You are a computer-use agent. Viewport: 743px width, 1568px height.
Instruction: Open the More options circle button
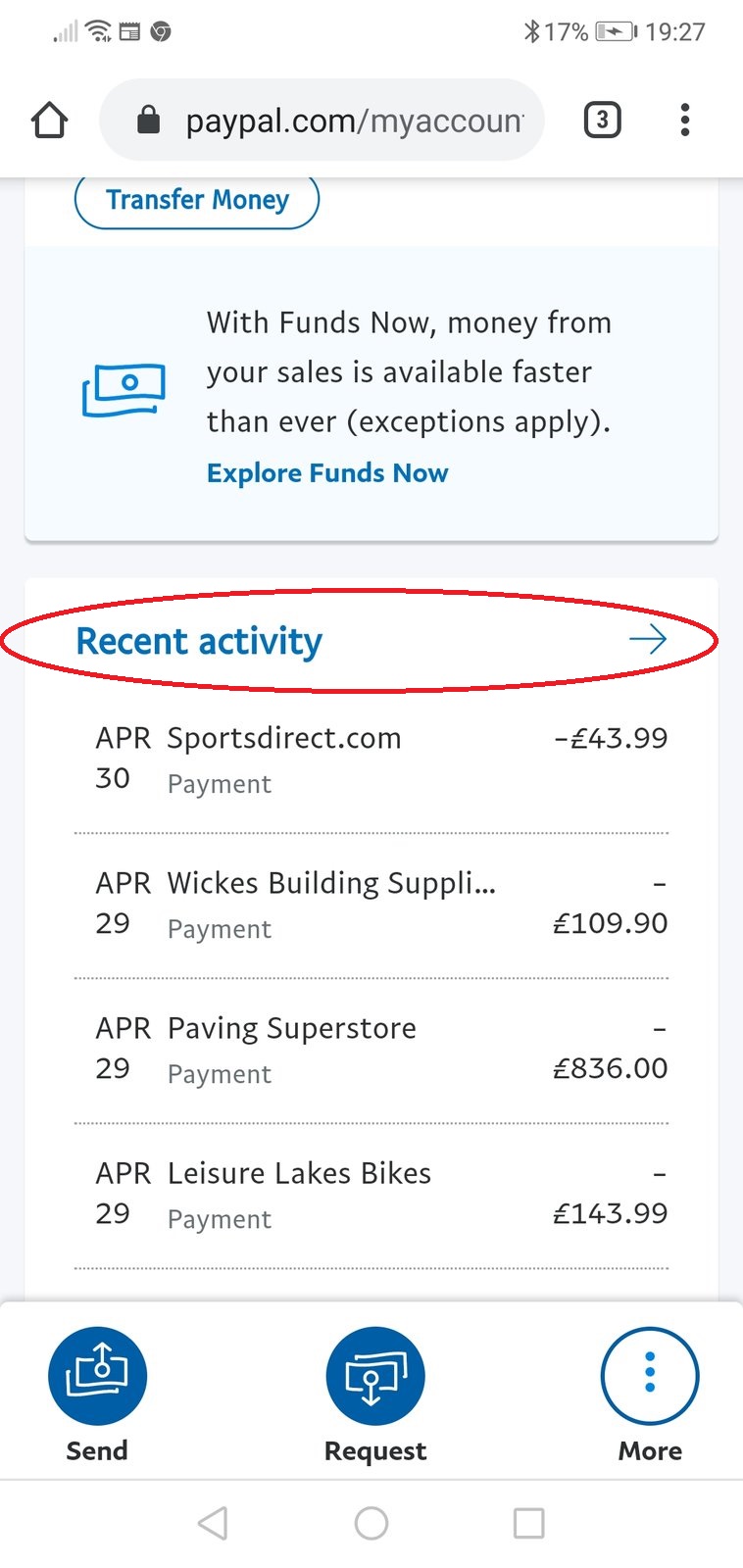point(649,1375)
